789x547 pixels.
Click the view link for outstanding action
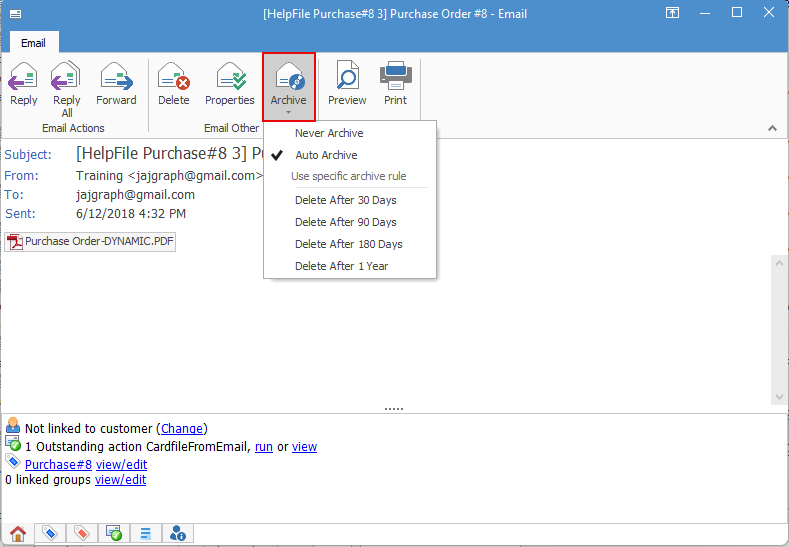point(304,447)
